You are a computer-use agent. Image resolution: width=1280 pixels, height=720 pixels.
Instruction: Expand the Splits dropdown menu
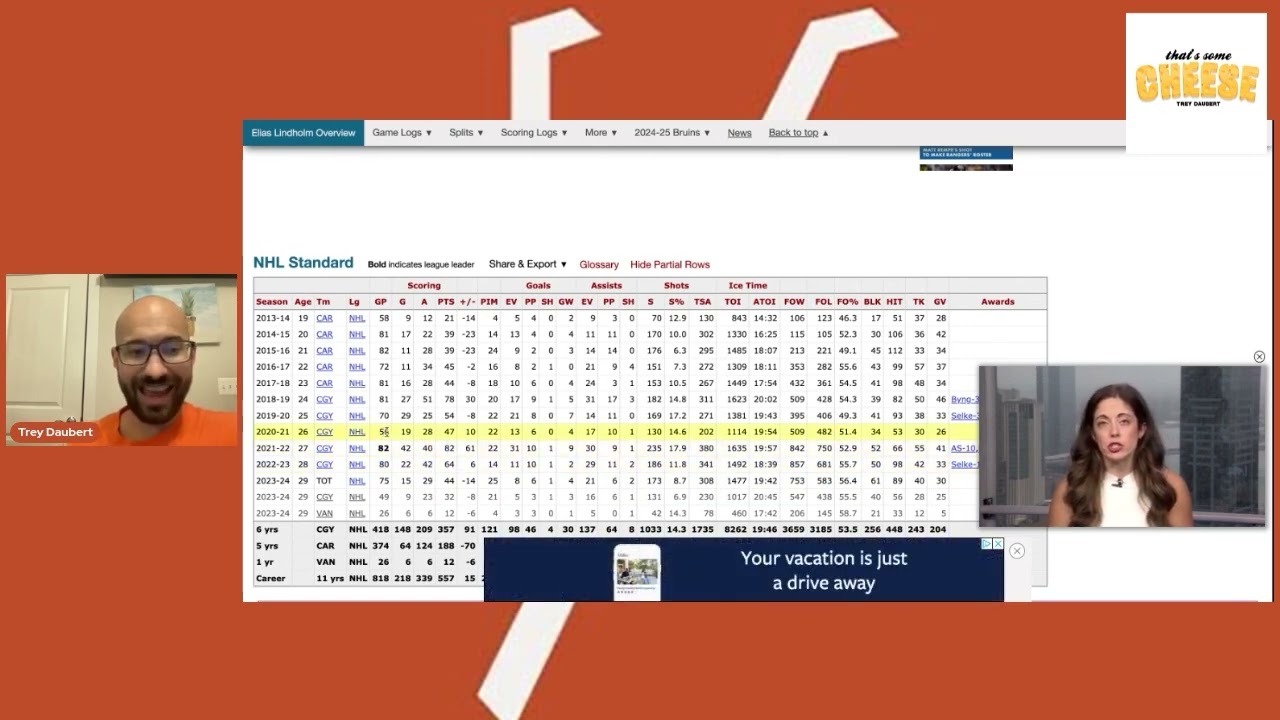[x=466, y=133]
